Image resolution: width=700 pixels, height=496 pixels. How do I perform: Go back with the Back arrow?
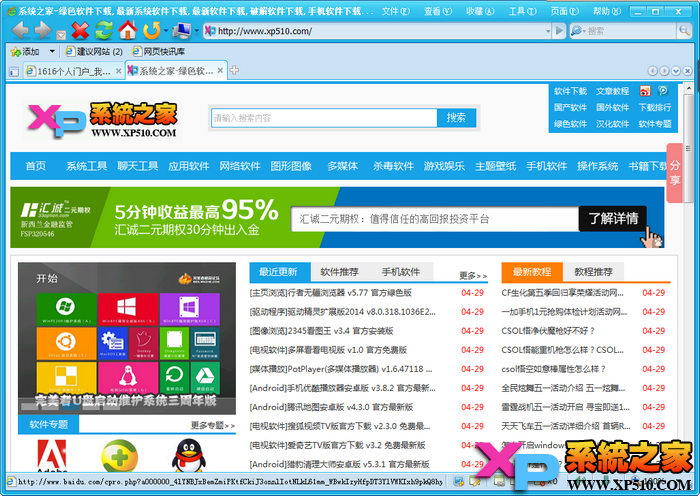20,30
